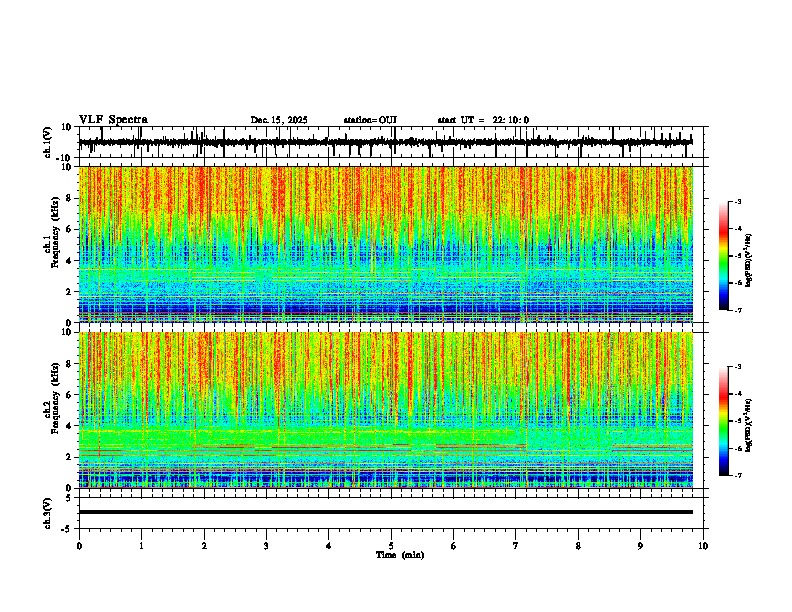The height and width of the screenshot is (612, 792).
Task: Click the ch.1 "Frequency (kHz)" axis label
Action: 55,232
